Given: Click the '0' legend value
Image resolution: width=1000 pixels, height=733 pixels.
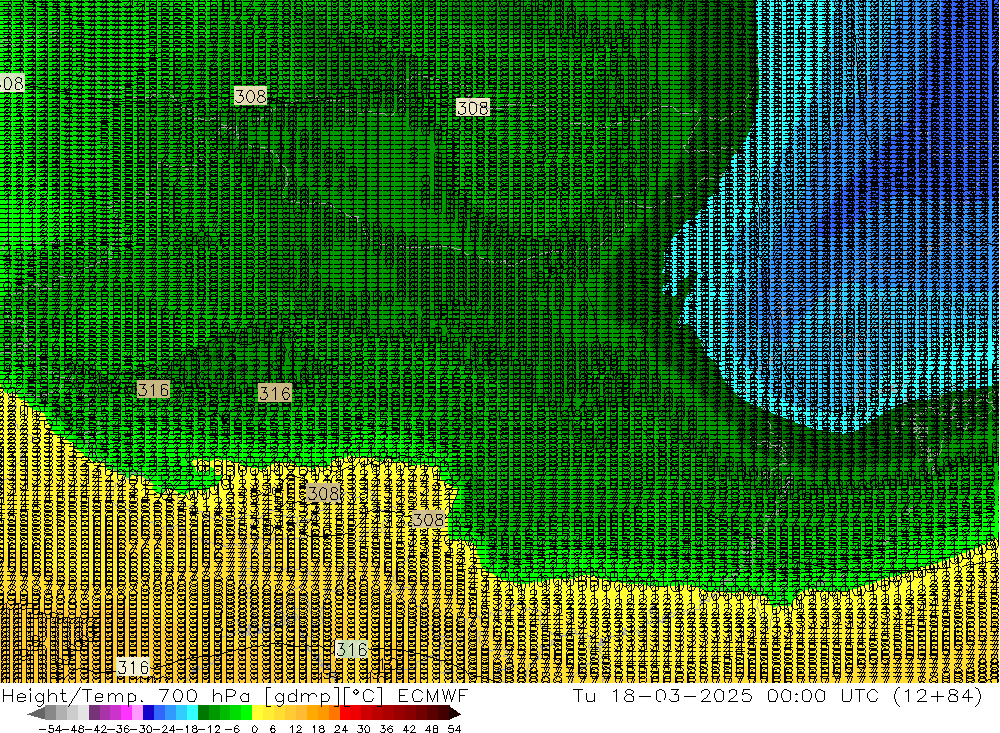Looking at the screenshot, I should pyautogui.click(x=254, y=729).
